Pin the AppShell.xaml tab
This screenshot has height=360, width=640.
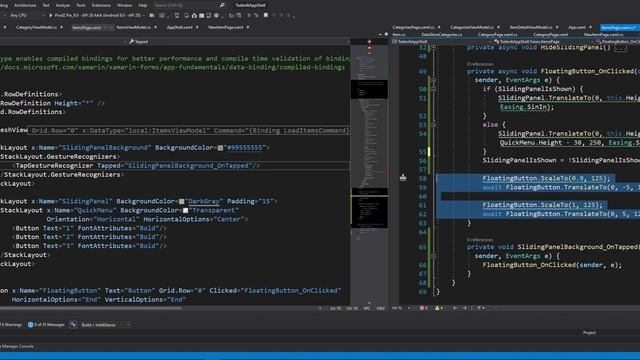(x=197, y=27)
